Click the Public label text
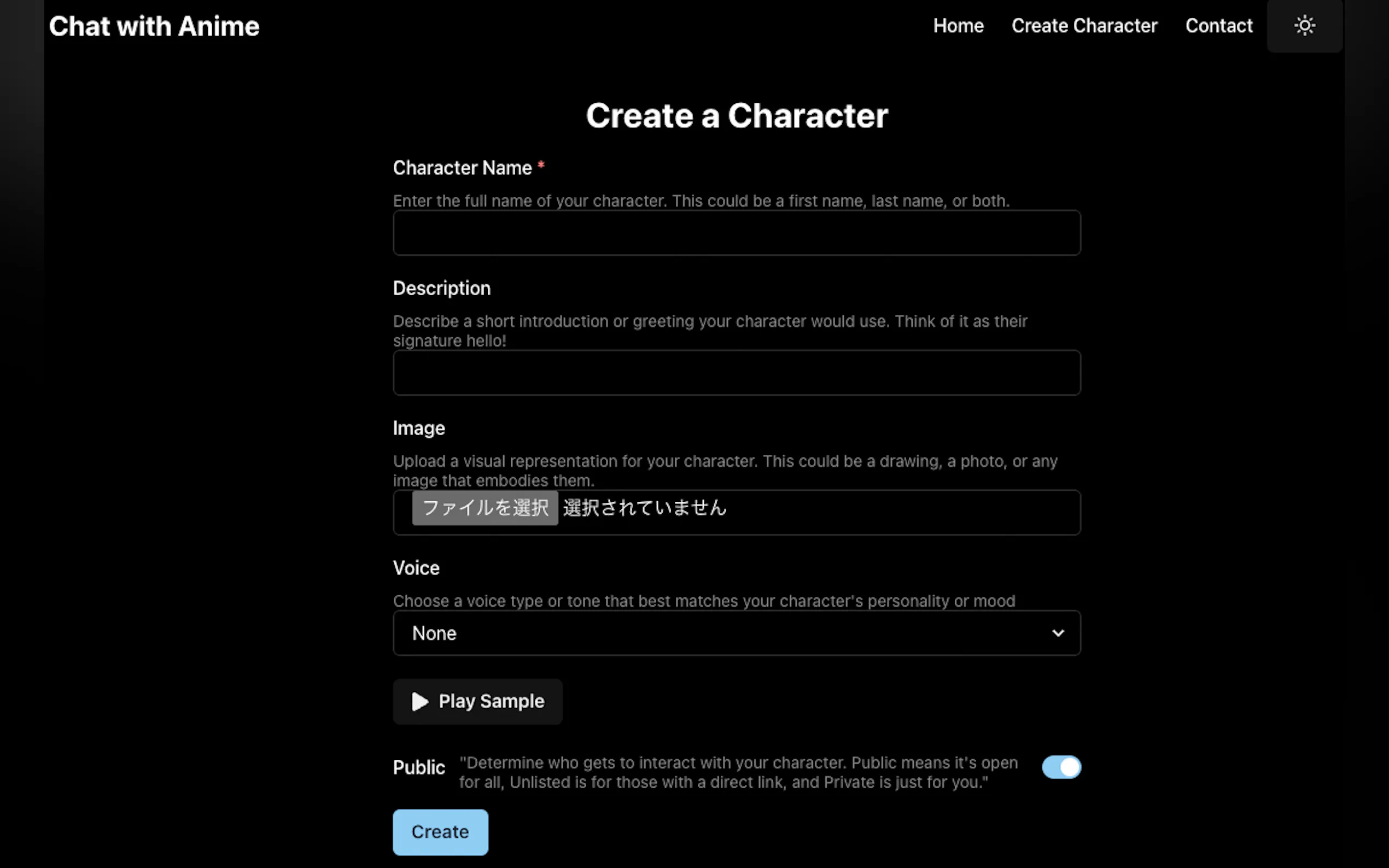 pos(418,767)
